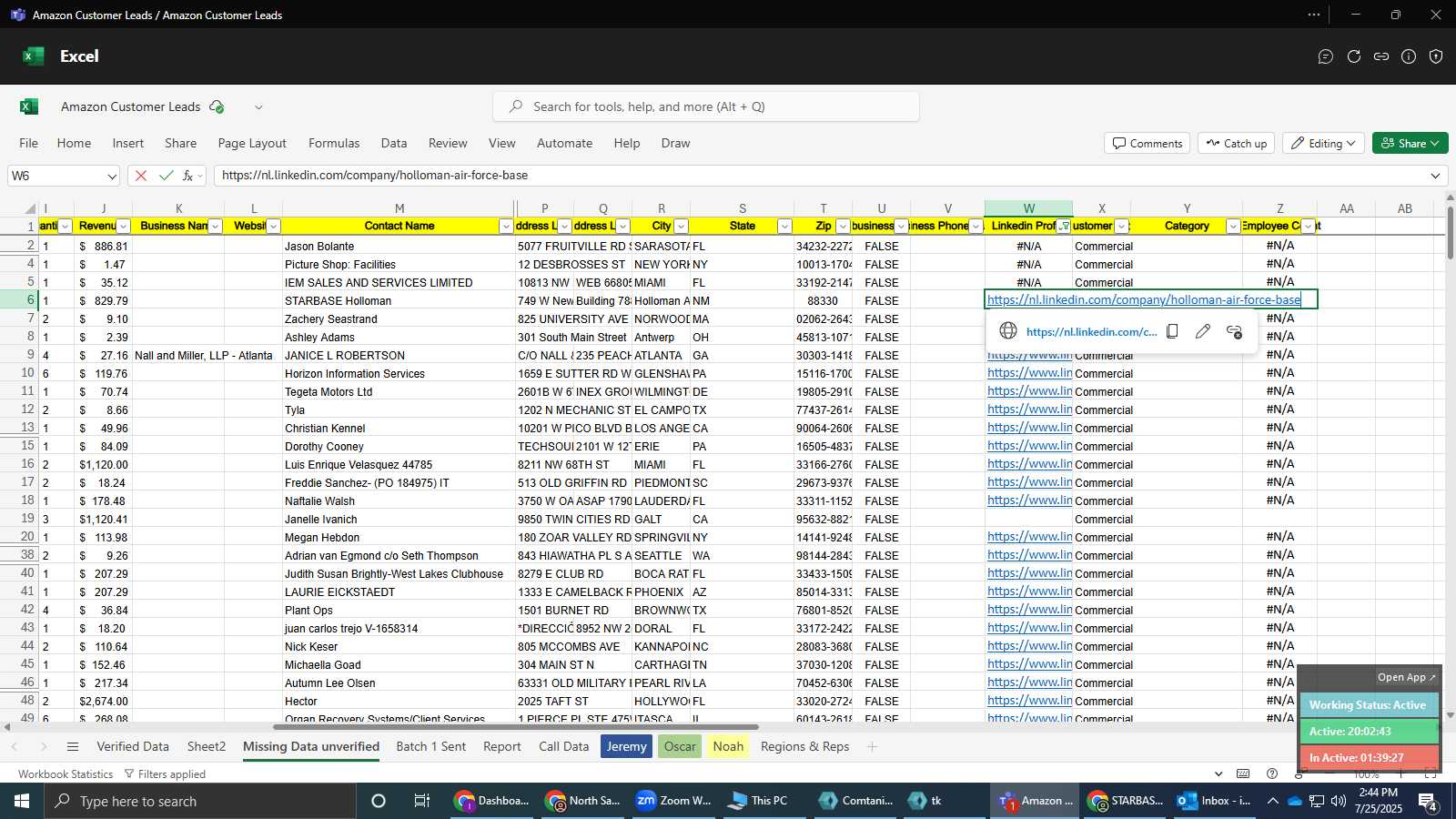Viewport: 1456px width, 819px height.
Task: Confirm formula entry with the checkmark icon
Action: pyautogui.click(x=166, y=176)
